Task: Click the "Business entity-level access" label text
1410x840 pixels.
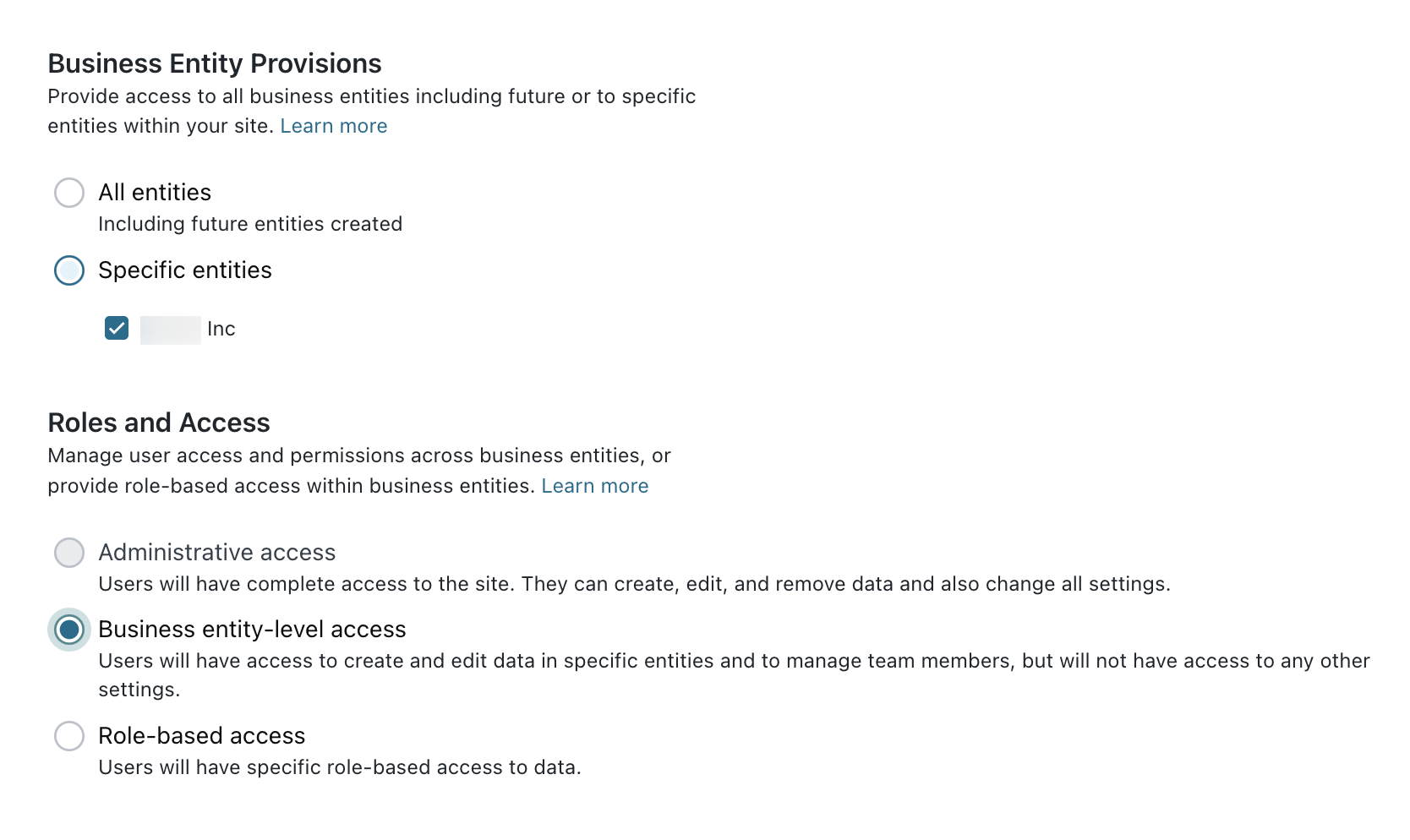Action: pos(252,630)
